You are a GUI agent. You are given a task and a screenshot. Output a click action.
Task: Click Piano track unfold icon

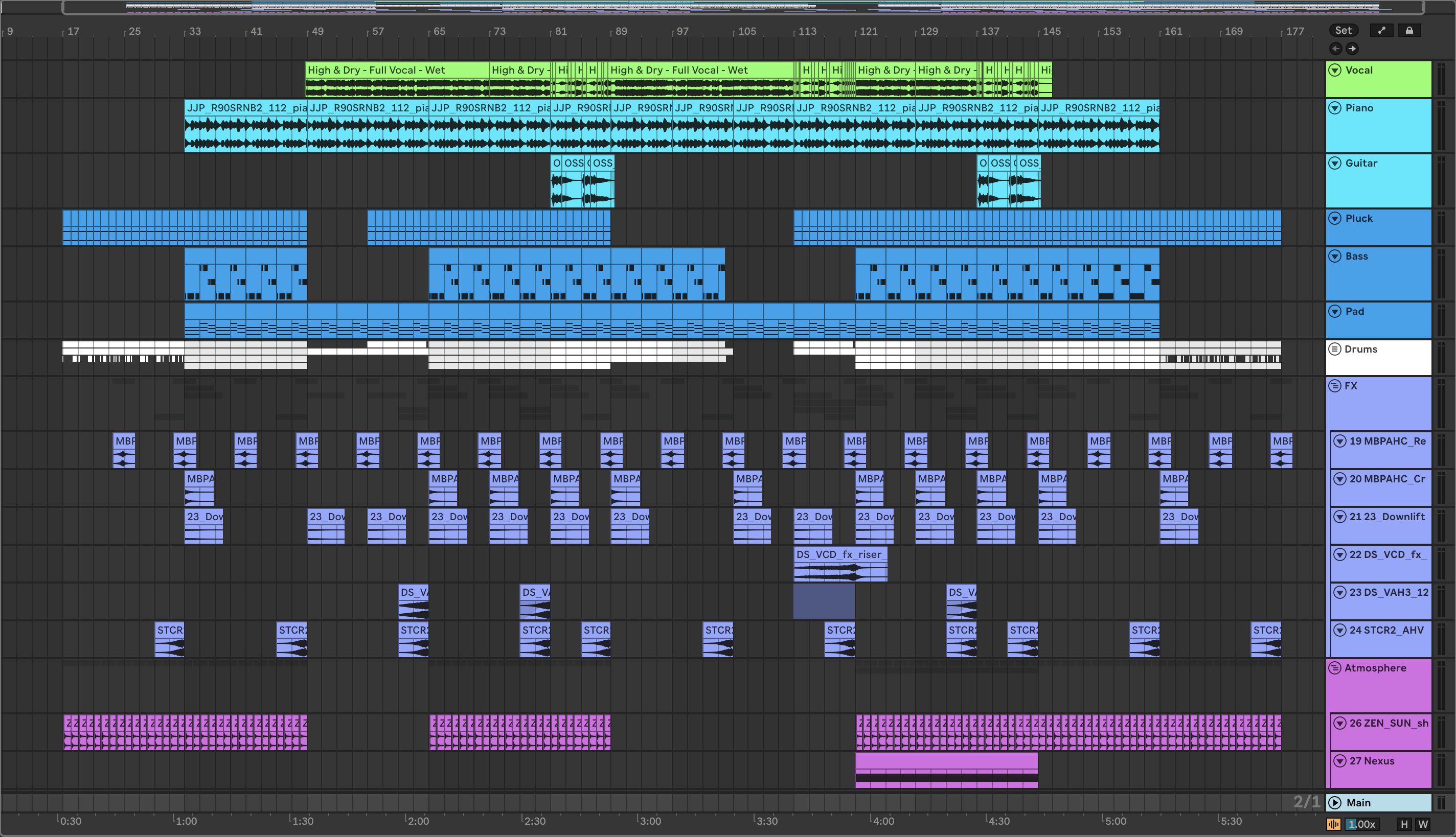(1335, 108)
